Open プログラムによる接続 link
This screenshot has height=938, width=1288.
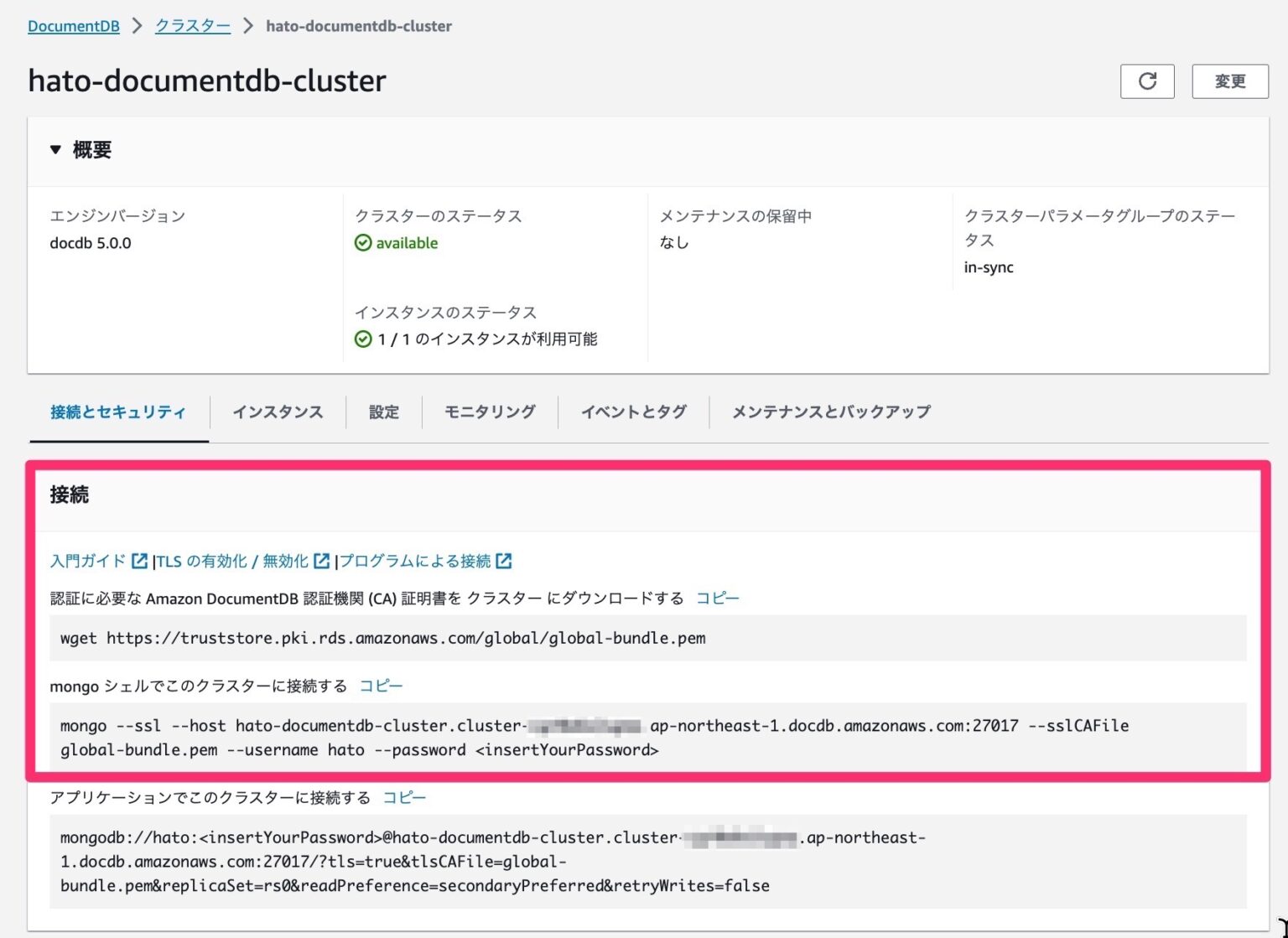click(x=415, y=561)
